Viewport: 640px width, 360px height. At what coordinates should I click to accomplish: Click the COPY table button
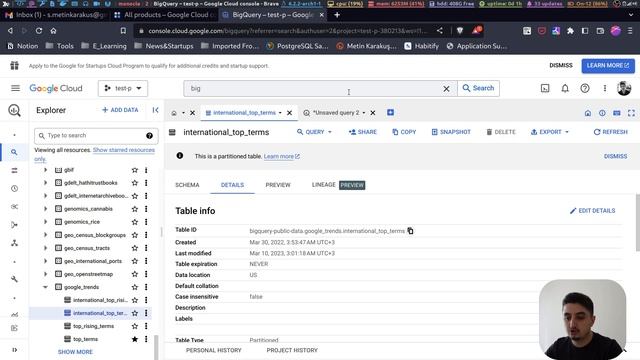404,132
